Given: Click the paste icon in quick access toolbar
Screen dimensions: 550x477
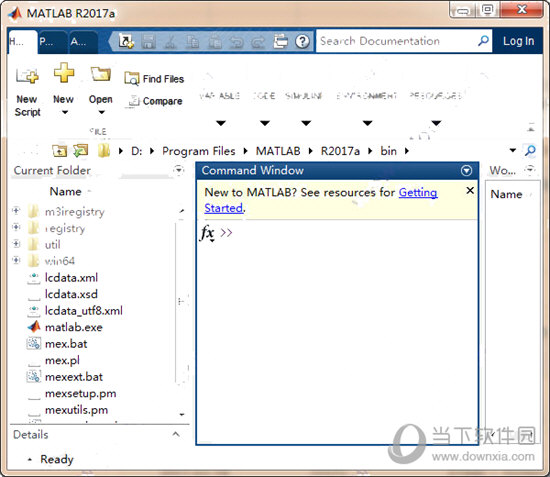Looking at the screenshot, I should [215, 41].
